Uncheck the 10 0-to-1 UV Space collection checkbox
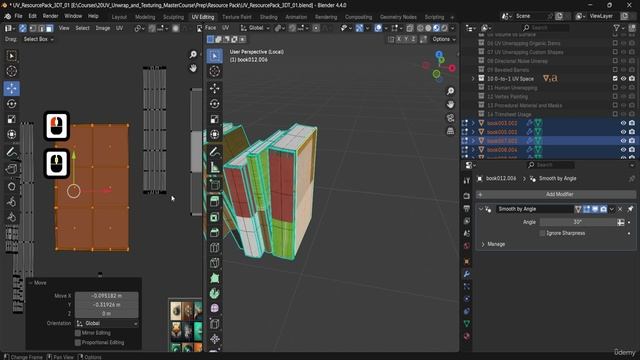 [615, 78]
